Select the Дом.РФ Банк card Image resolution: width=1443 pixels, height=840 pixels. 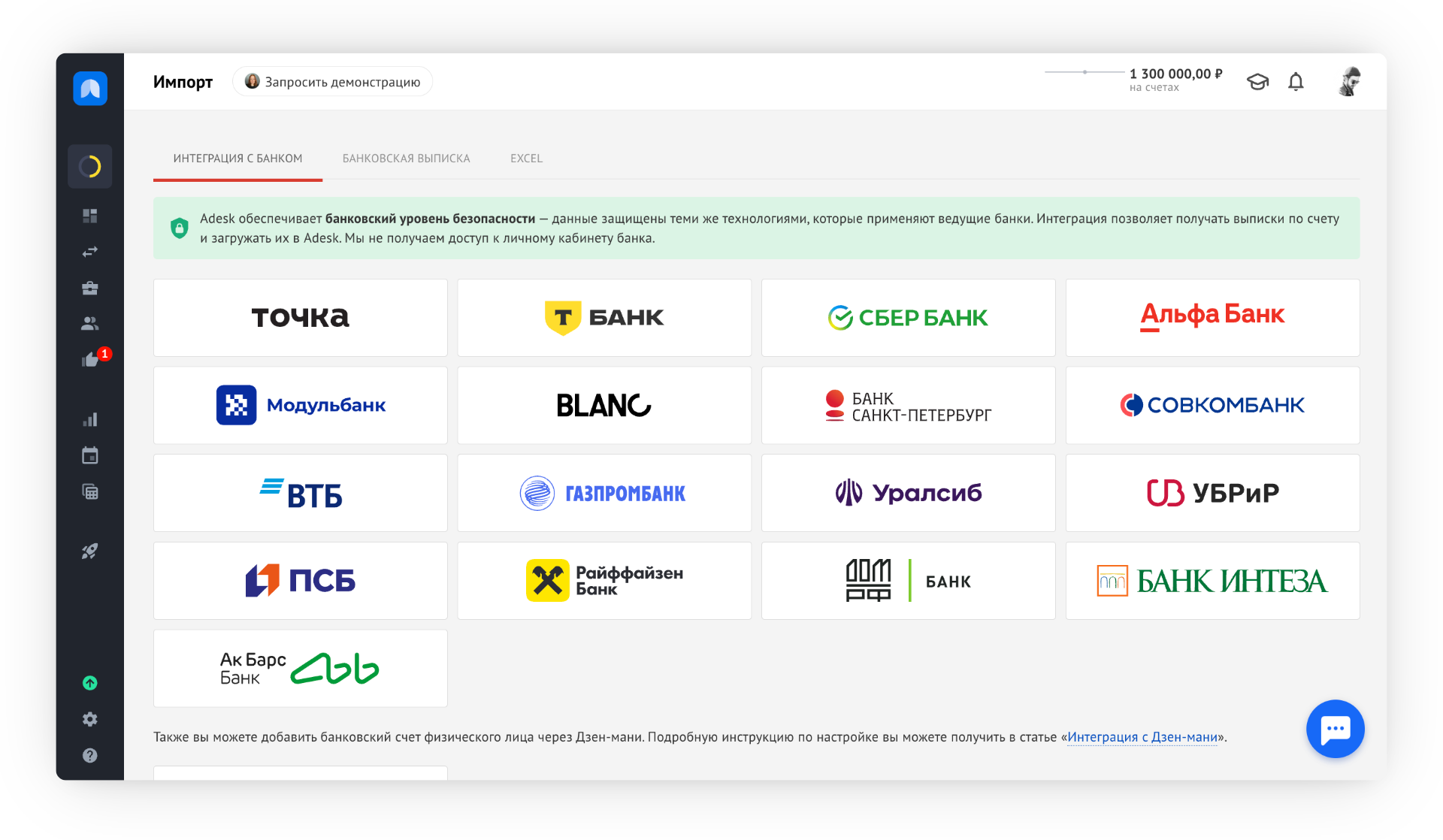click(x=909, y=581)
